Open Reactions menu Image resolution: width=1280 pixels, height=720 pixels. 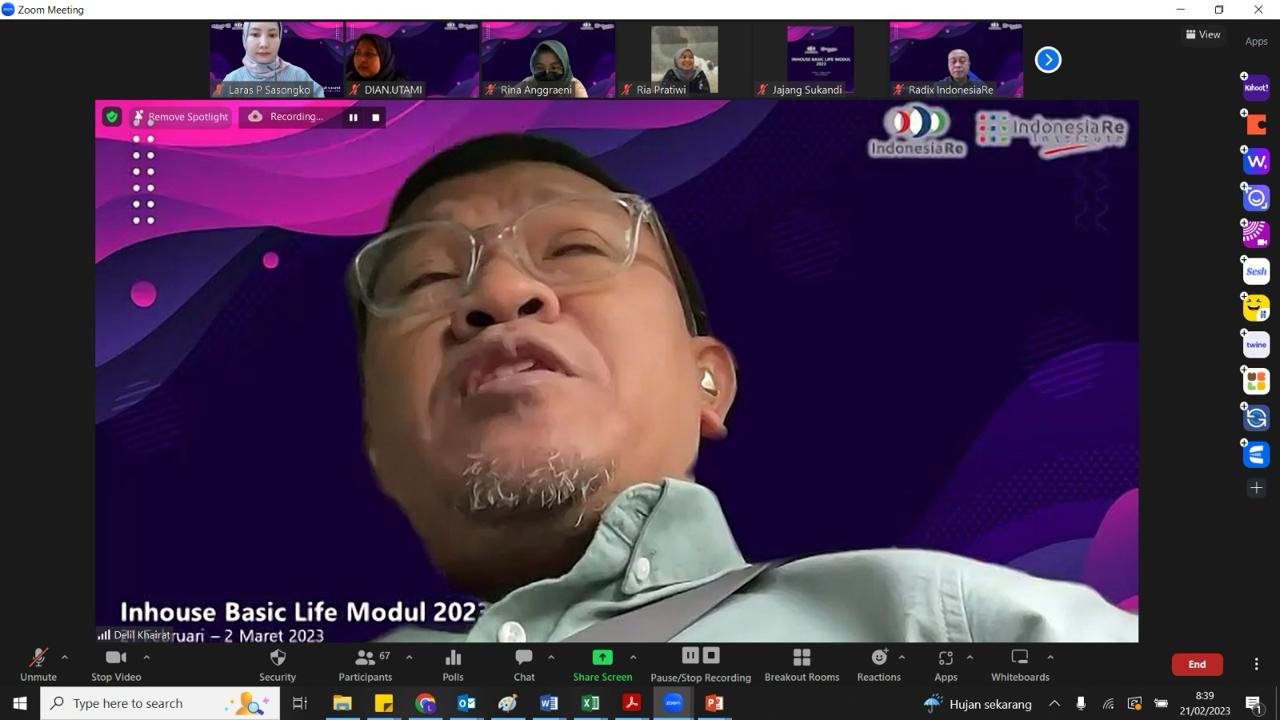tap(879, 665)
